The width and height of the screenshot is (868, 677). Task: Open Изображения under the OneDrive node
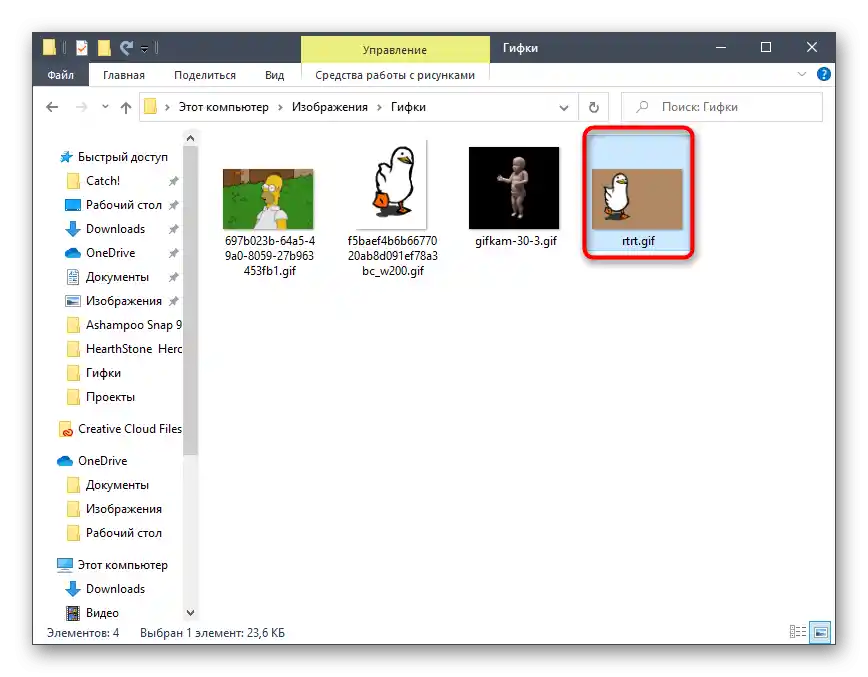pos(123,509)
